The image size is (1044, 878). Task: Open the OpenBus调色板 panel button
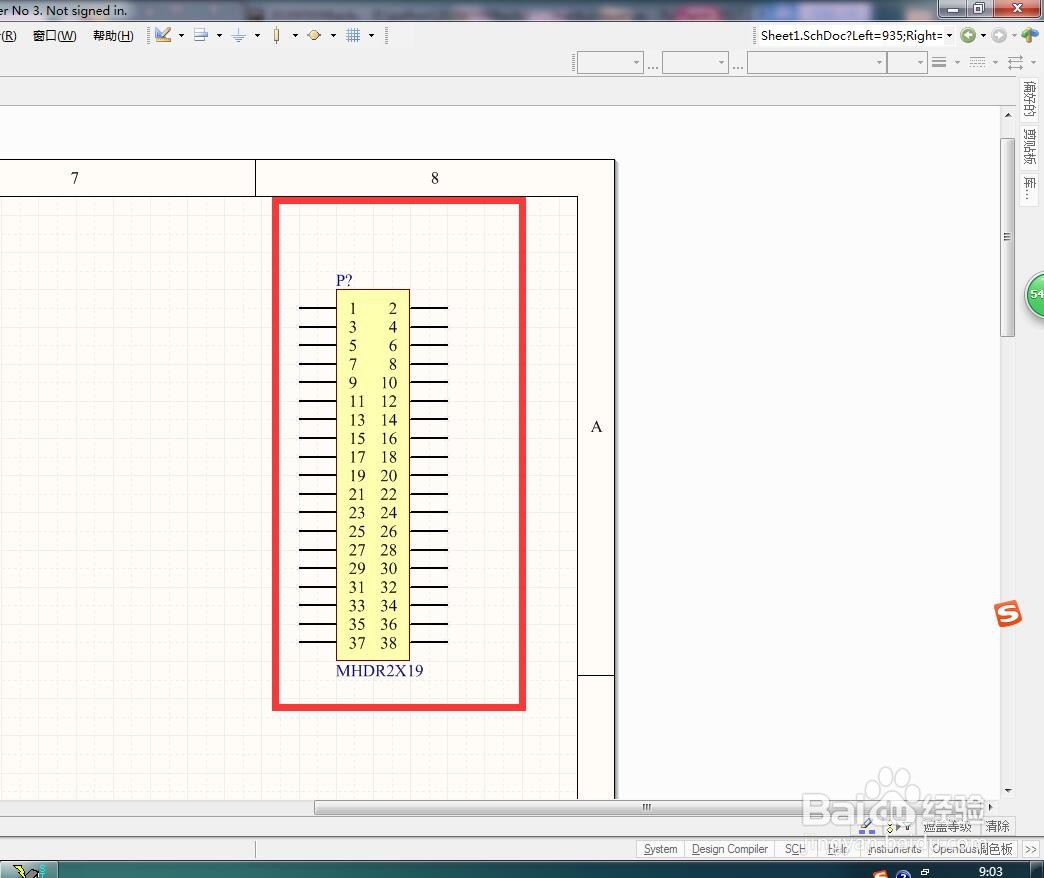pos(972,849)
